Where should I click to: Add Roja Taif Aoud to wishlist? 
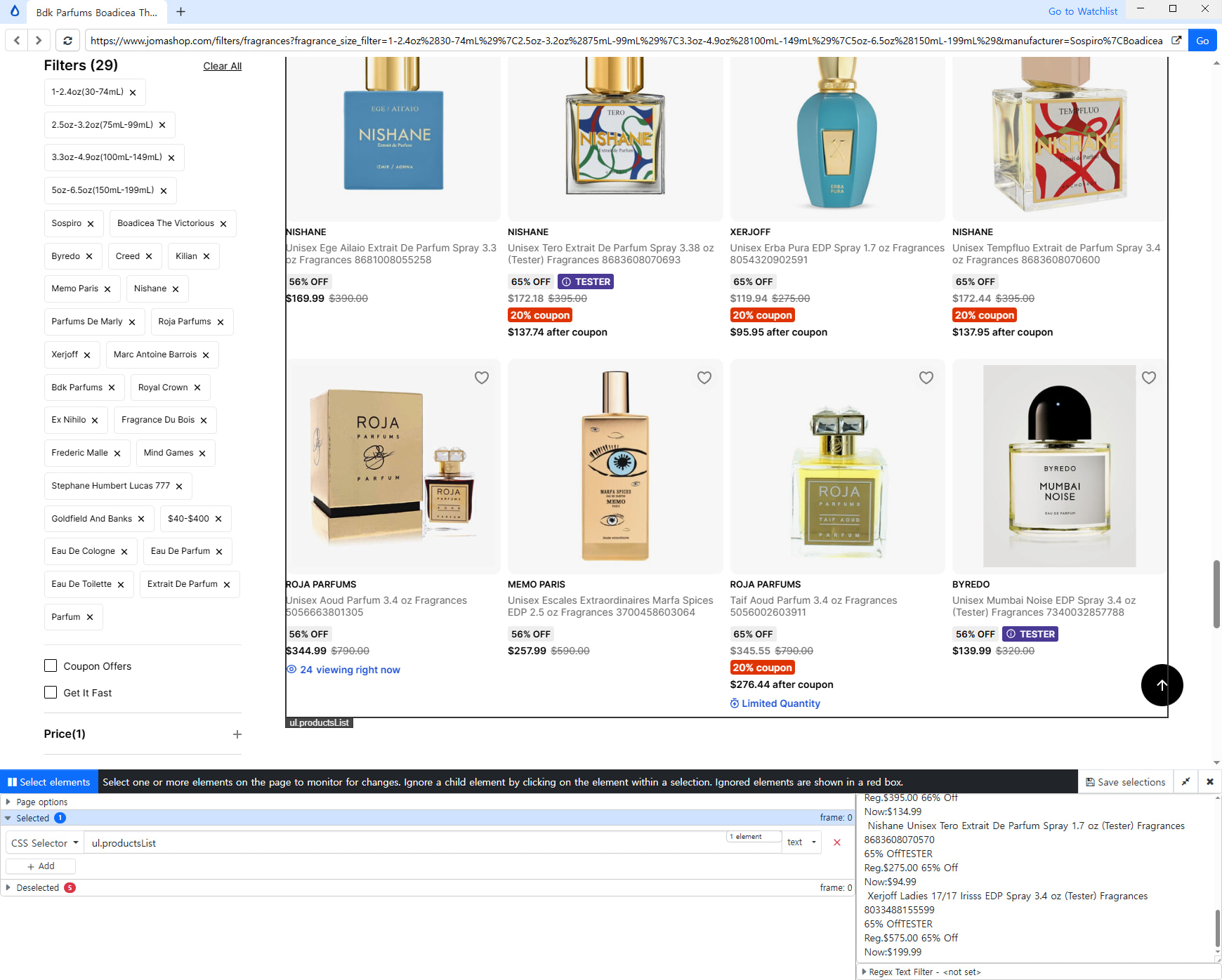point(926,378)
